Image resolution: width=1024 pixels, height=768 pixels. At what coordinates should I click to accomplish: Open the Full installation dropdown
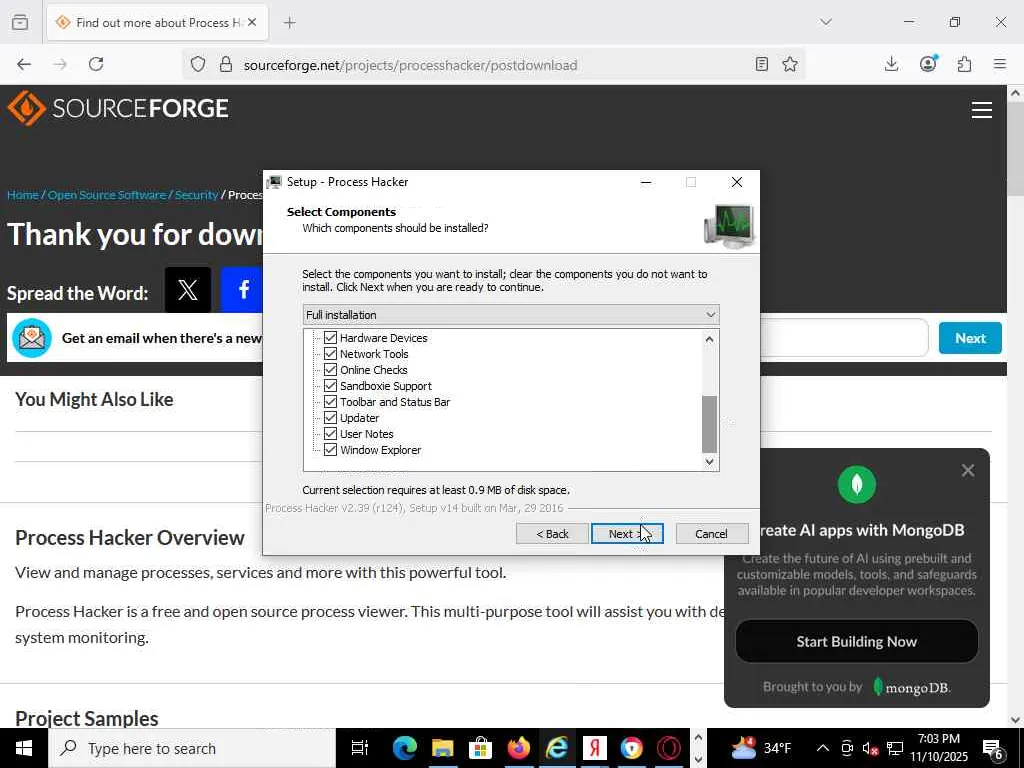pos(511,315)
